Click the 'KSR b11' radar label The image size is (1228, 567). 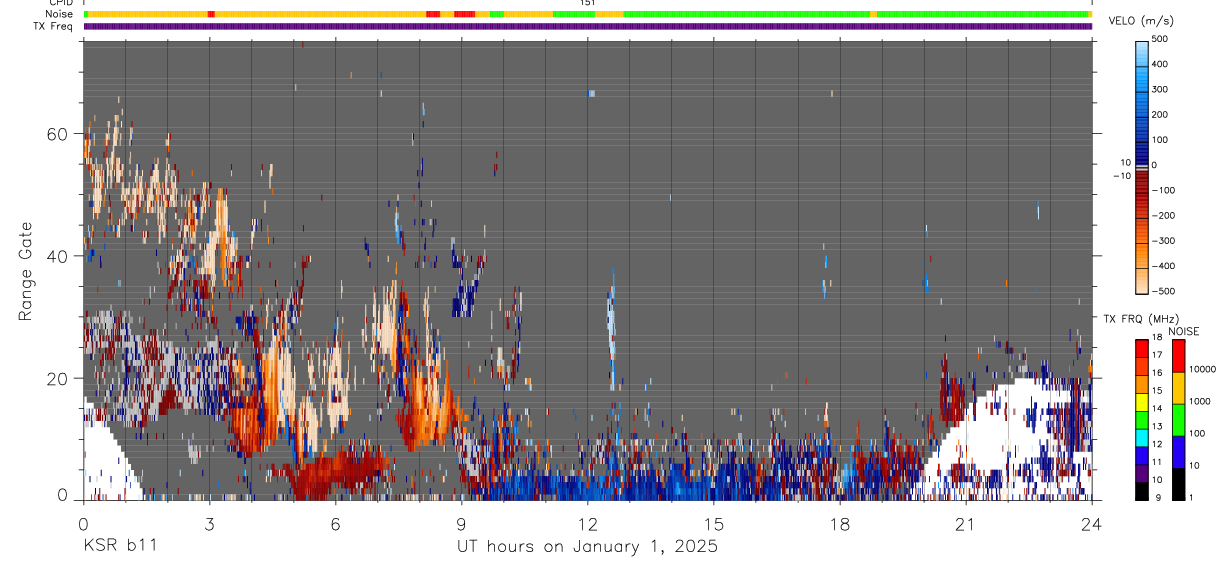[x=119, y=545]
